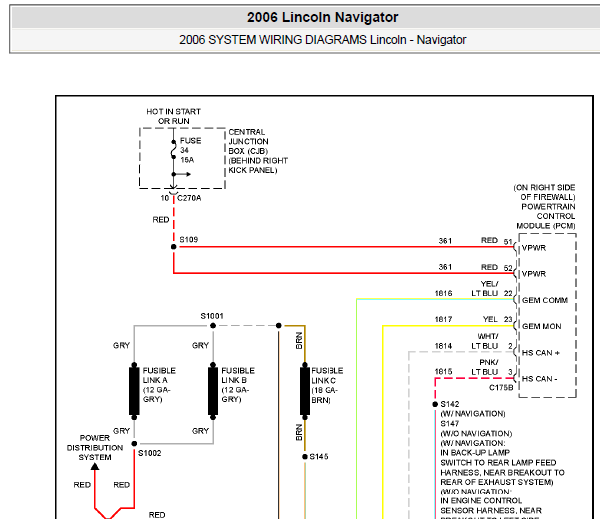The height and width of the screenshot is (519, 600).
Task: Click the "2006 SYSTEM WIRING DIAGRAMS Lincoln - Navigator" subtitle
Action: [x=323, y=40]
